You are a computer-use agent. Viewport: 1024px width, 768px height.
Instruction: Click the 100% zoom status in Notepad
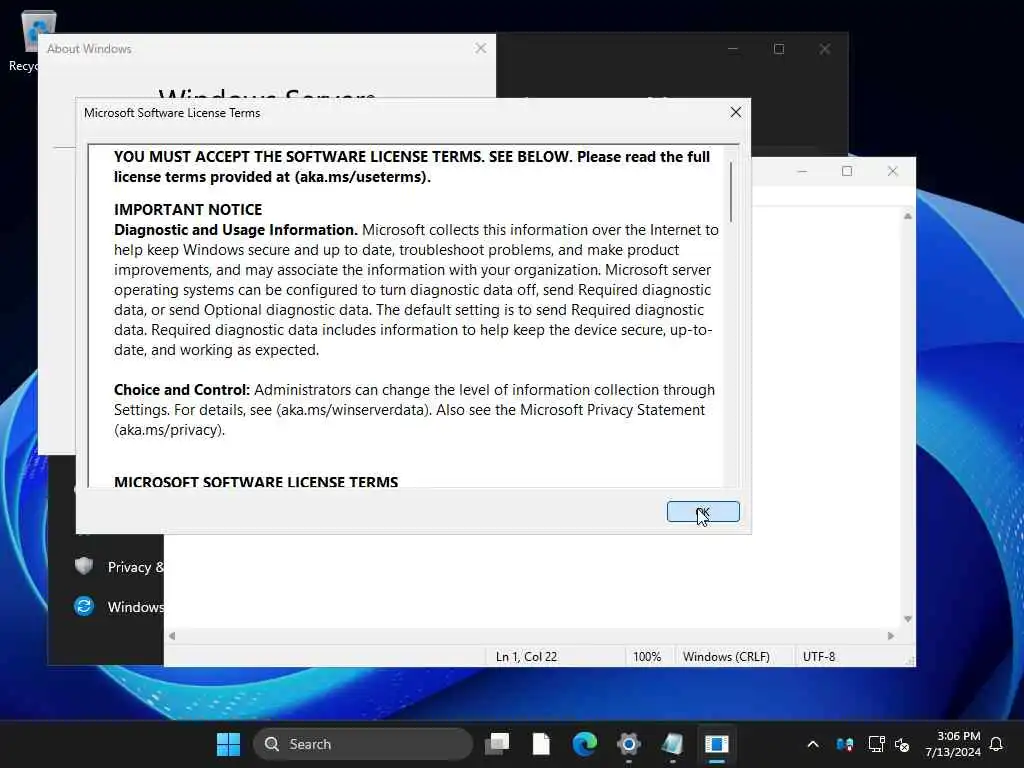pos(647,656)
